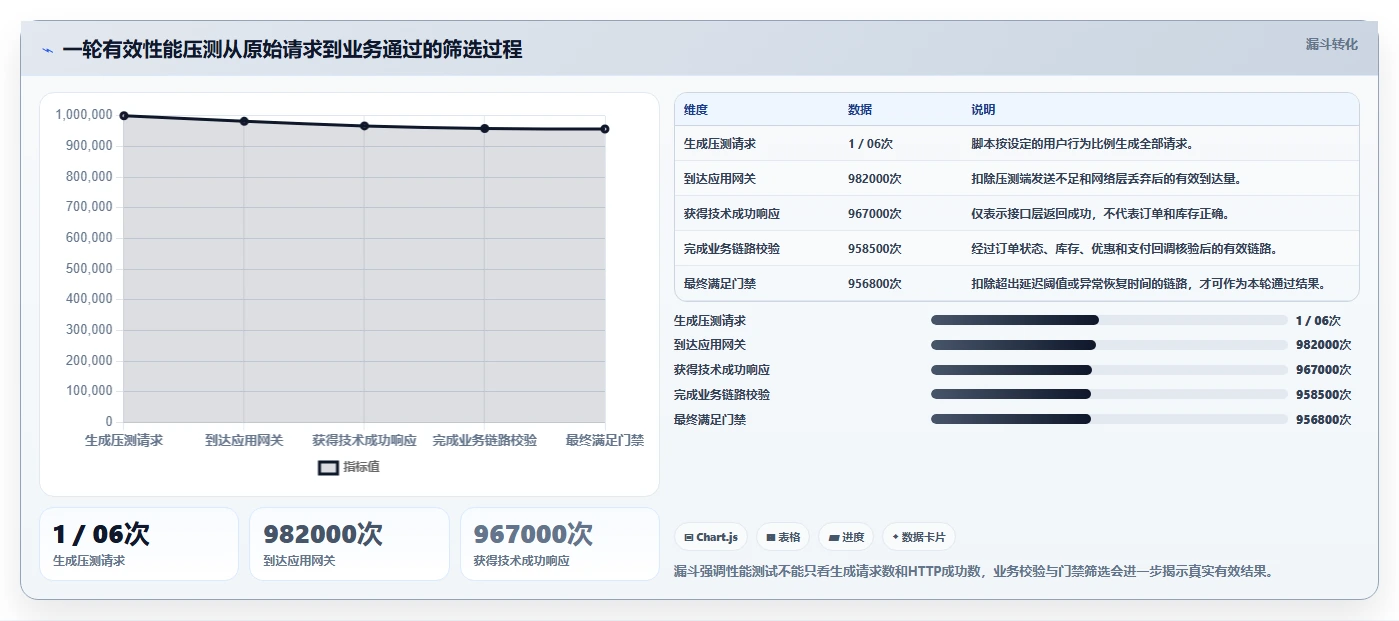The width and height of the screenshot is (1399, 621).
Task: Open the 1 / 06次 data card
Action: click(139, 544)
